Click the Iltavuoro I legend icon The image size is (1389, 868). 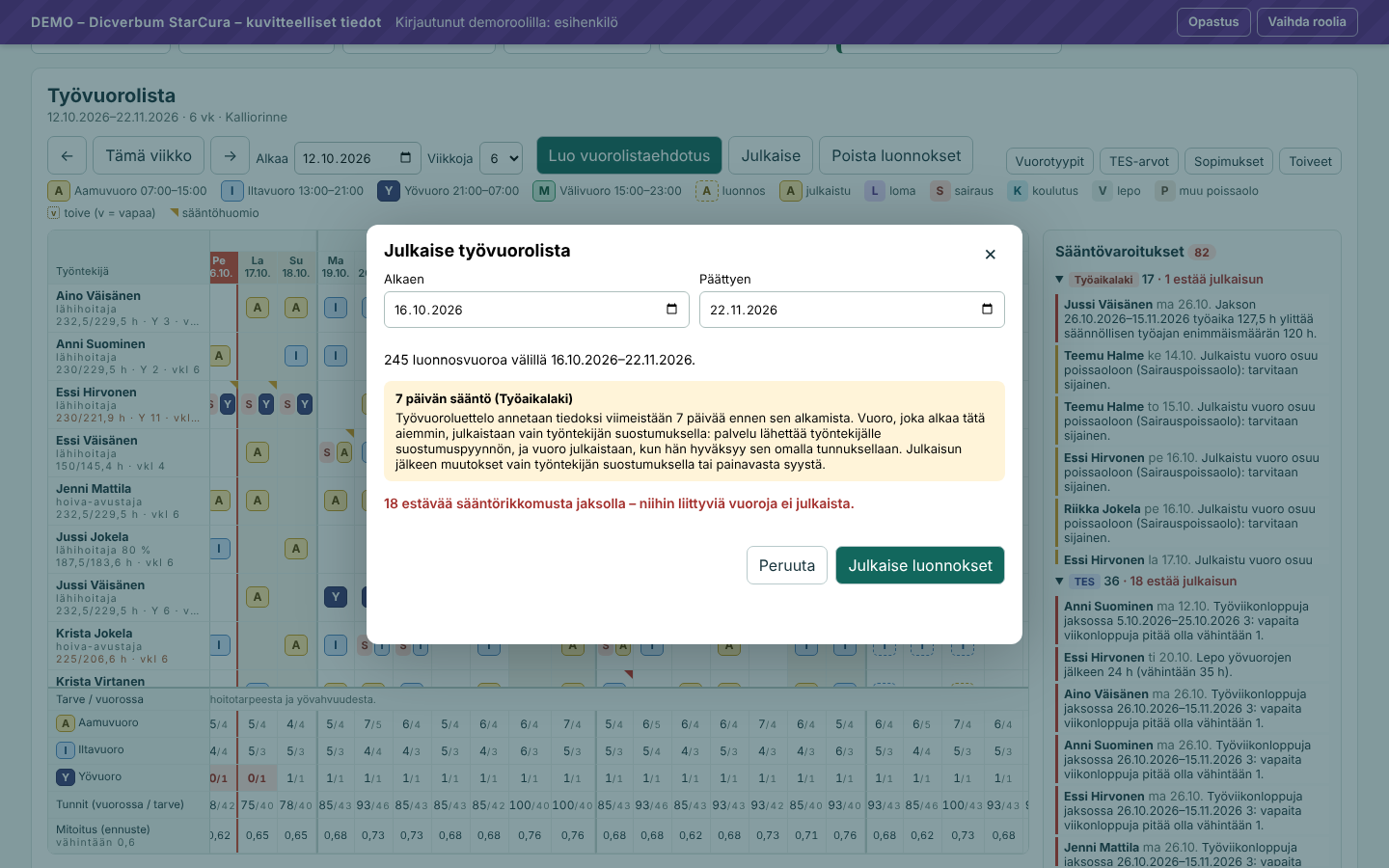(x=231, y=191)
